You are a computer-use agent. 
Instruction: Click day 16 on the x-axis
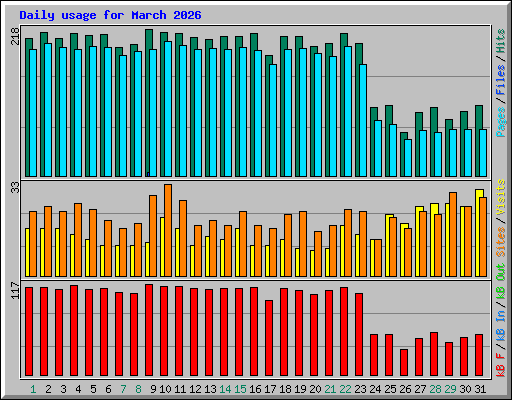pyautogui.click(x=255, y=389)
